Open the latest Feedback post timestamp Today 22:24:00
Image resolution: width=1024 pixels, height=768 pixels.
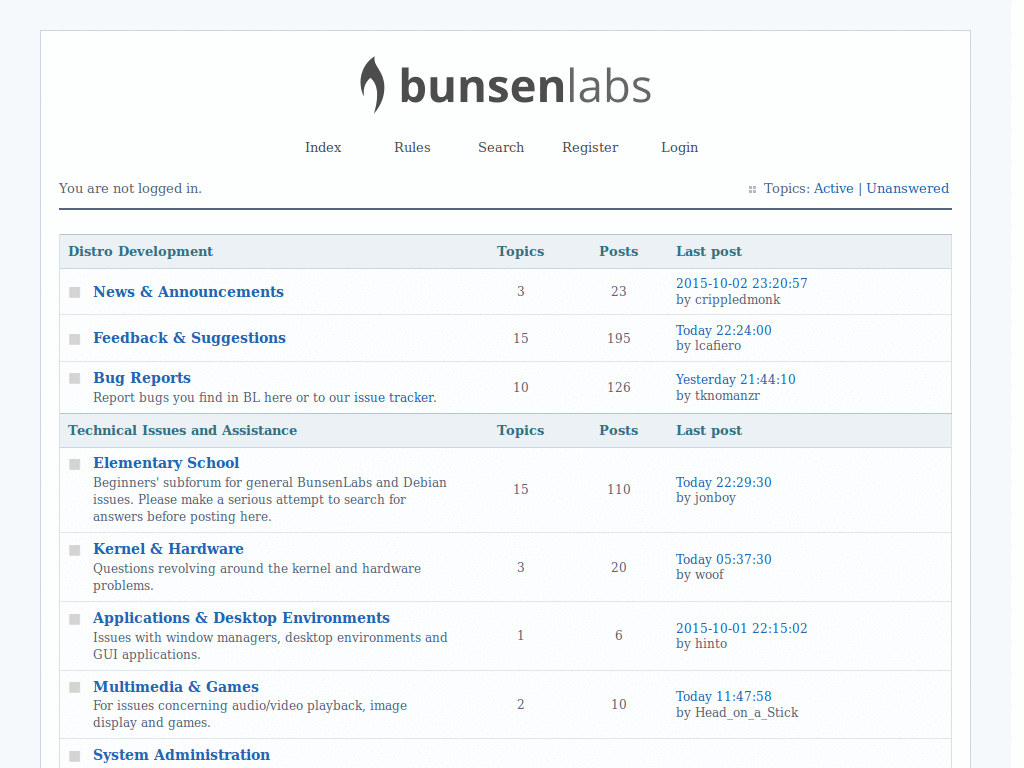click(x=723, y=330)
